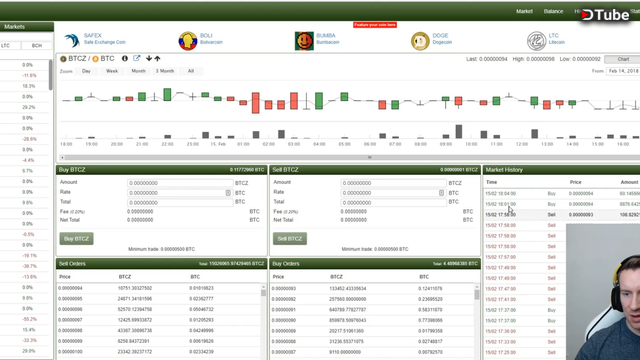Screen dimensions: 640x360
Task: Click the calculator icon in Buy Rate field
Action: (228, 193)
